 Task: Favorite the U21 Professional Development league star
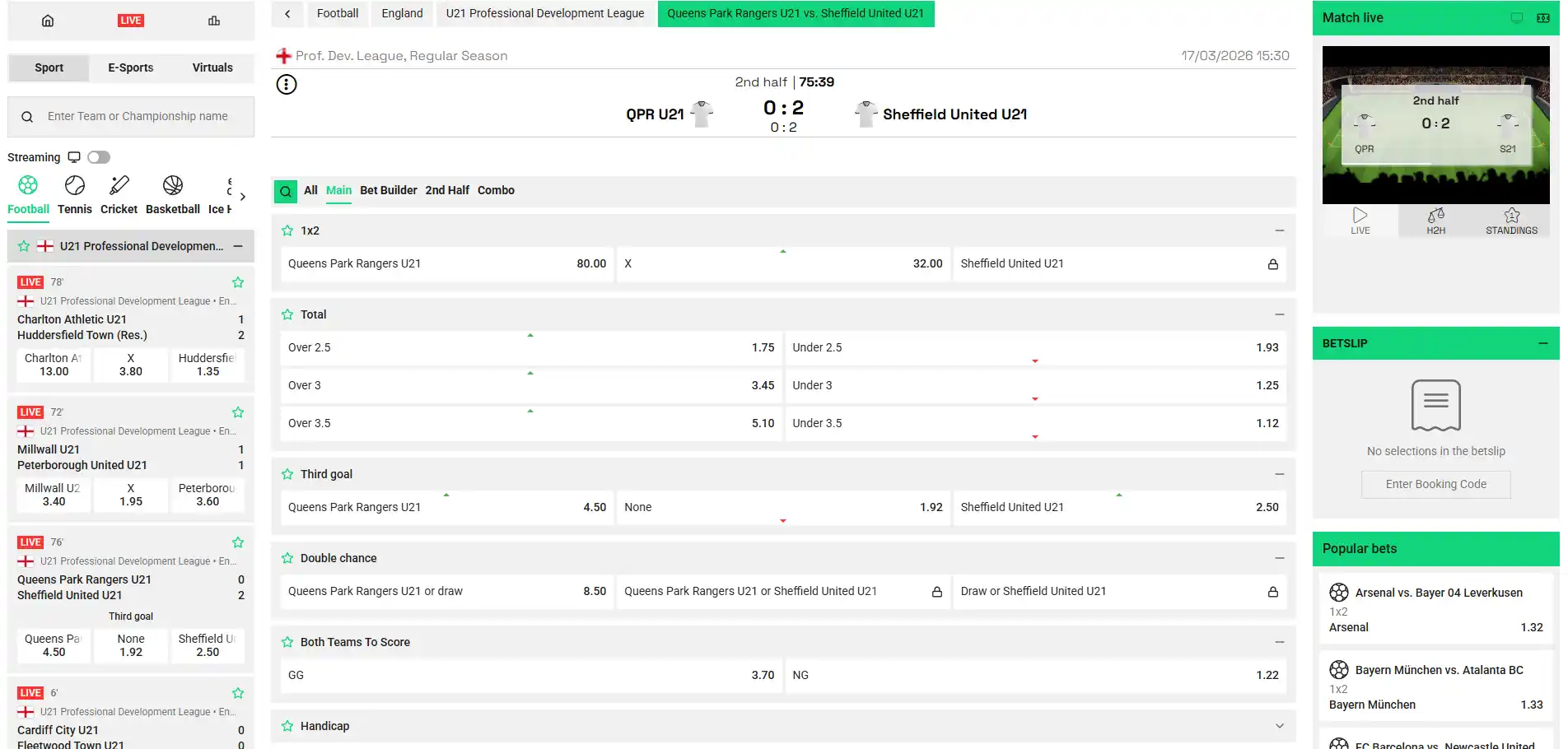tap(24, 246)
